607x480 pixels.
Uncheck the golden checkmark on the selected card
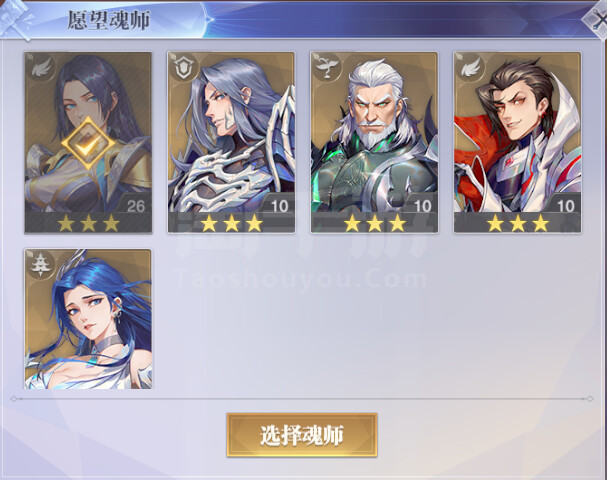click(x=88, y=144)
